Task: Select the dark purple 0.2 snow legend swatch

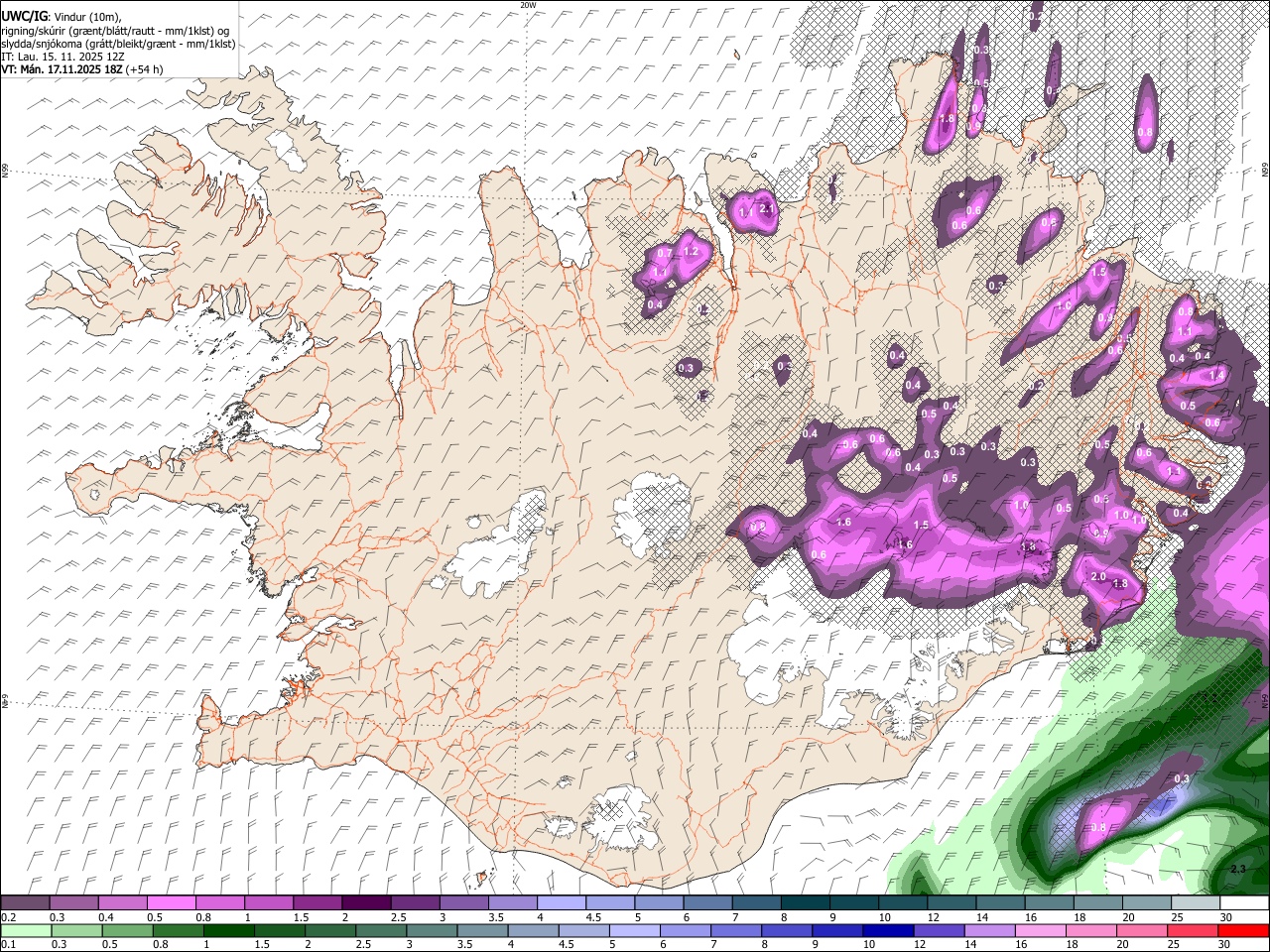Action: click(x=25, y=902)
